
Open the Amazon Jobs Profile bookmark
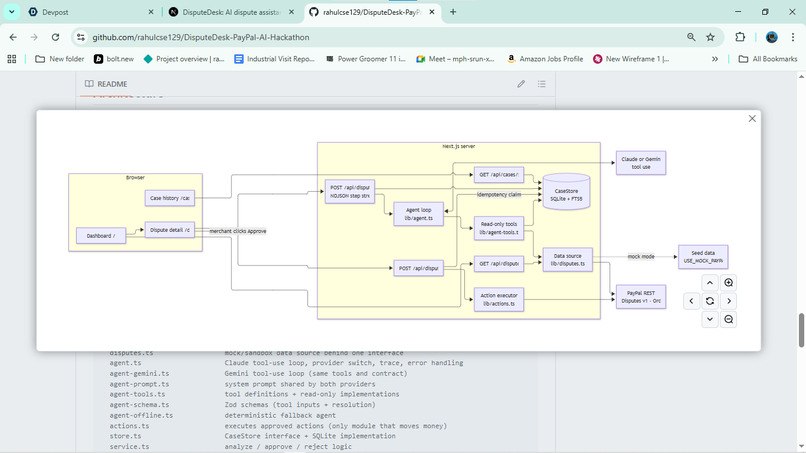pyautogui.click(x=545, y=59)
